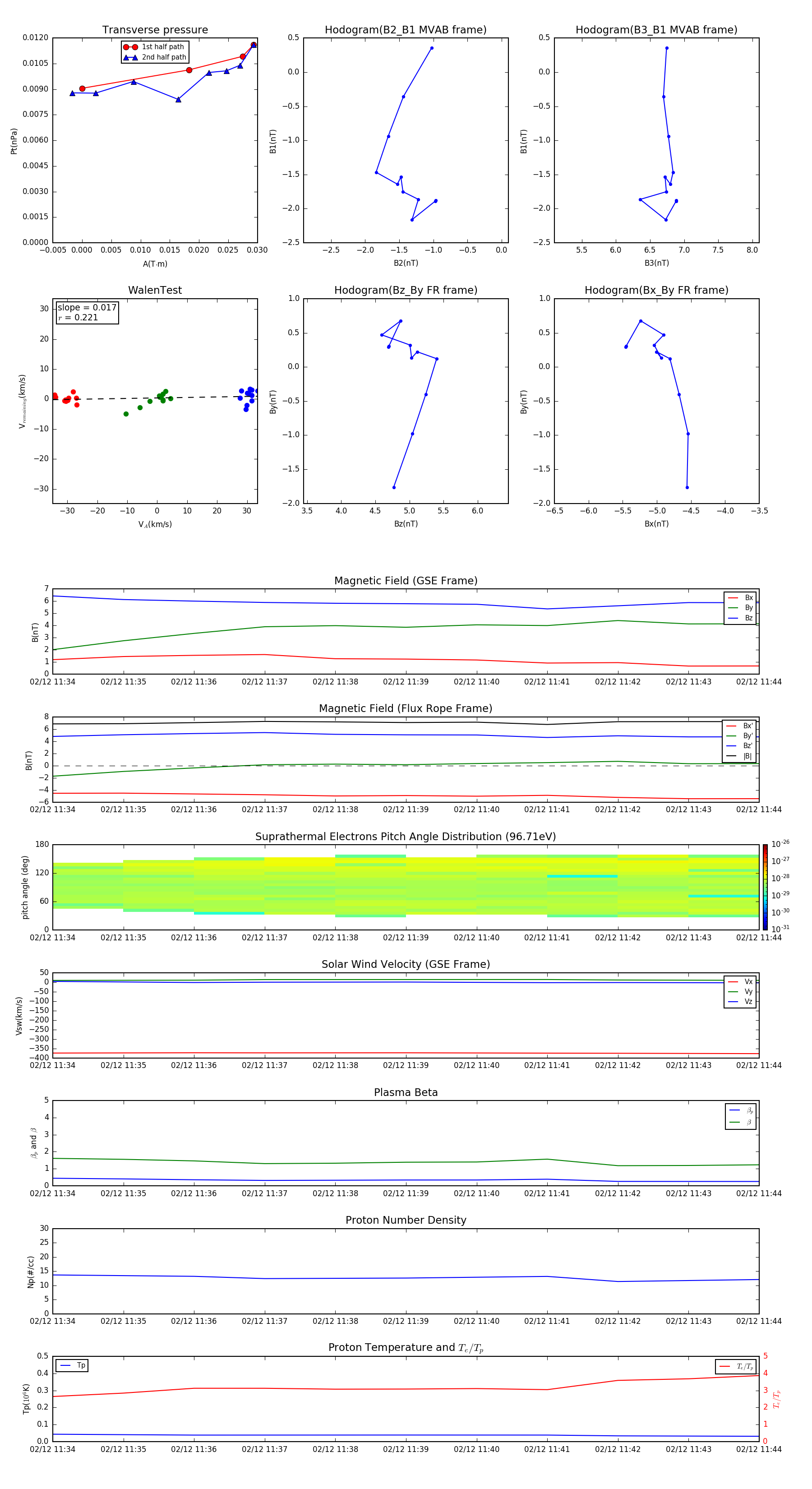Click the 'Pt(nPa)' y-axis label
Screen dimensions: 812x1489
tap(14, 141)
